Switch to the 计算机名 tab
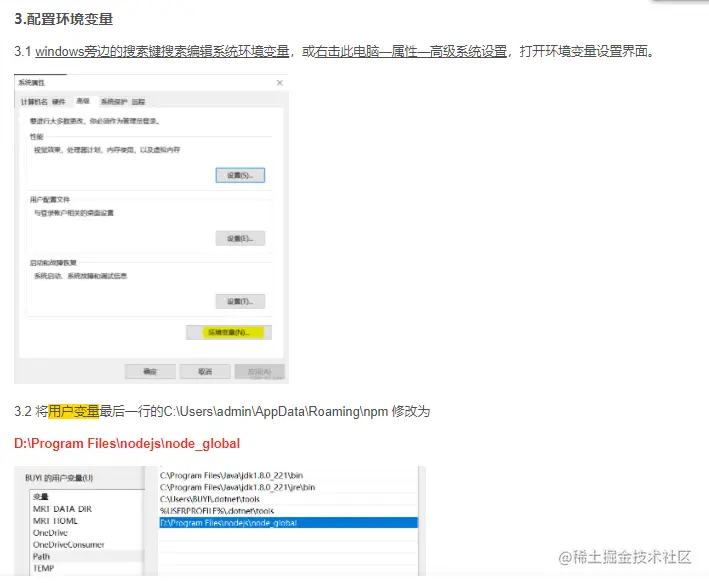Image resolution: width=709 pixels, height=583 pixels. click(34, 102)
